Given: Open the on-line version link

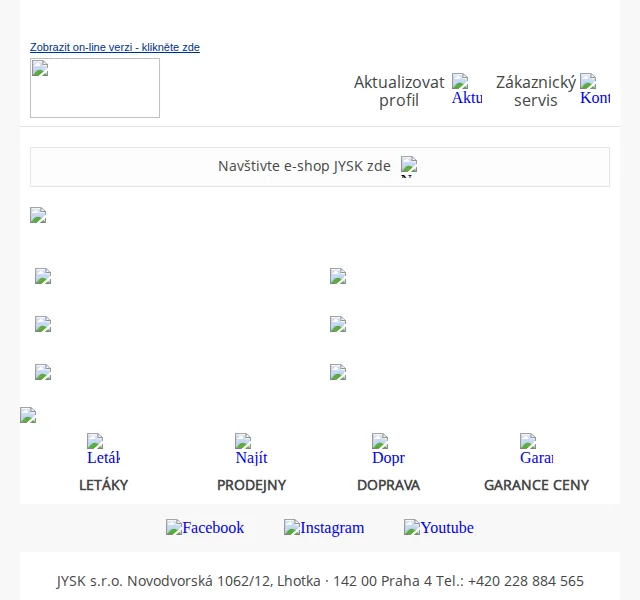Looking at the screenshot, I should pos(115,47).
